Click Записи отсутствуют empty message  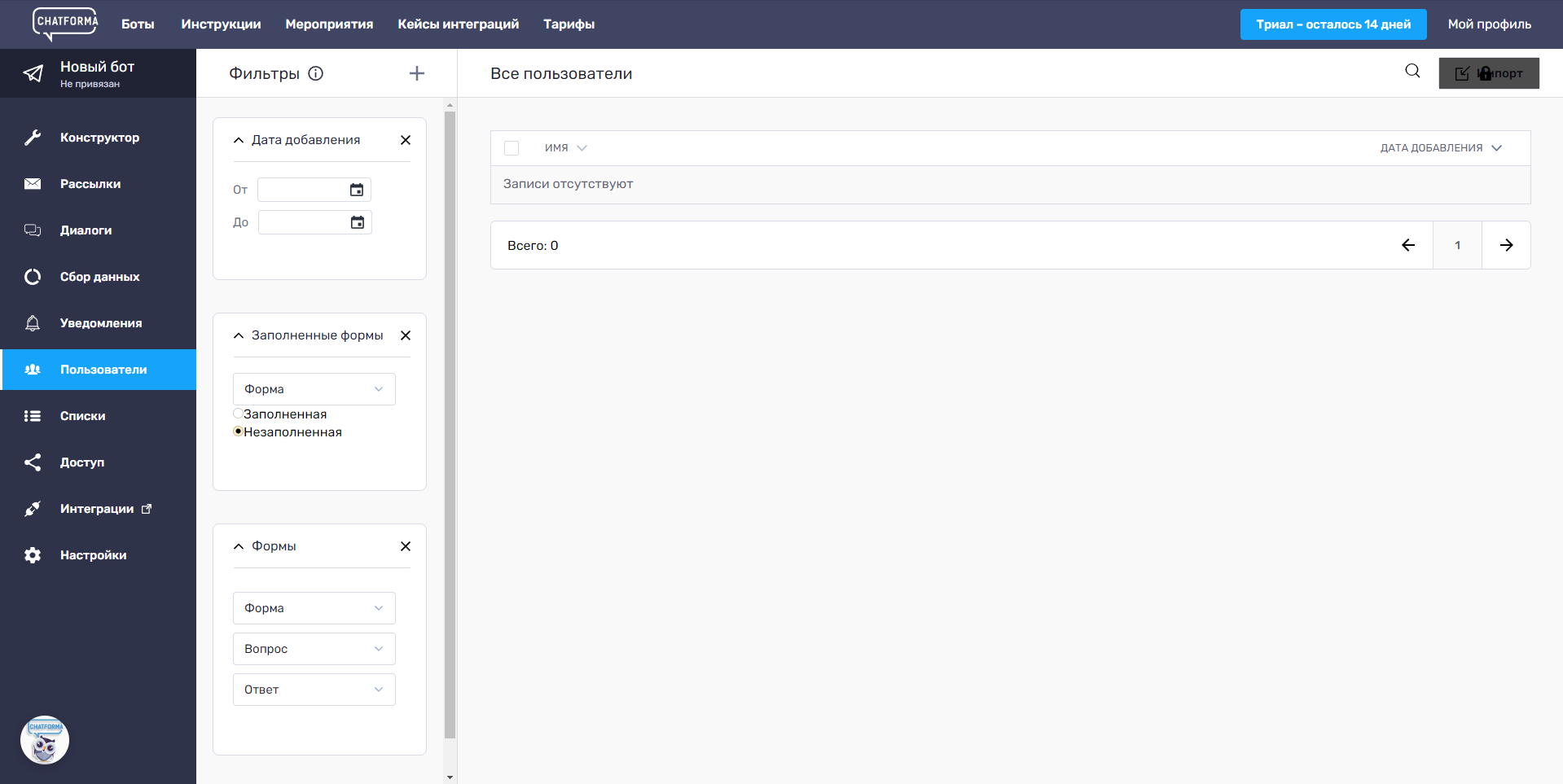pyautogui.click(x=568, y=184)
